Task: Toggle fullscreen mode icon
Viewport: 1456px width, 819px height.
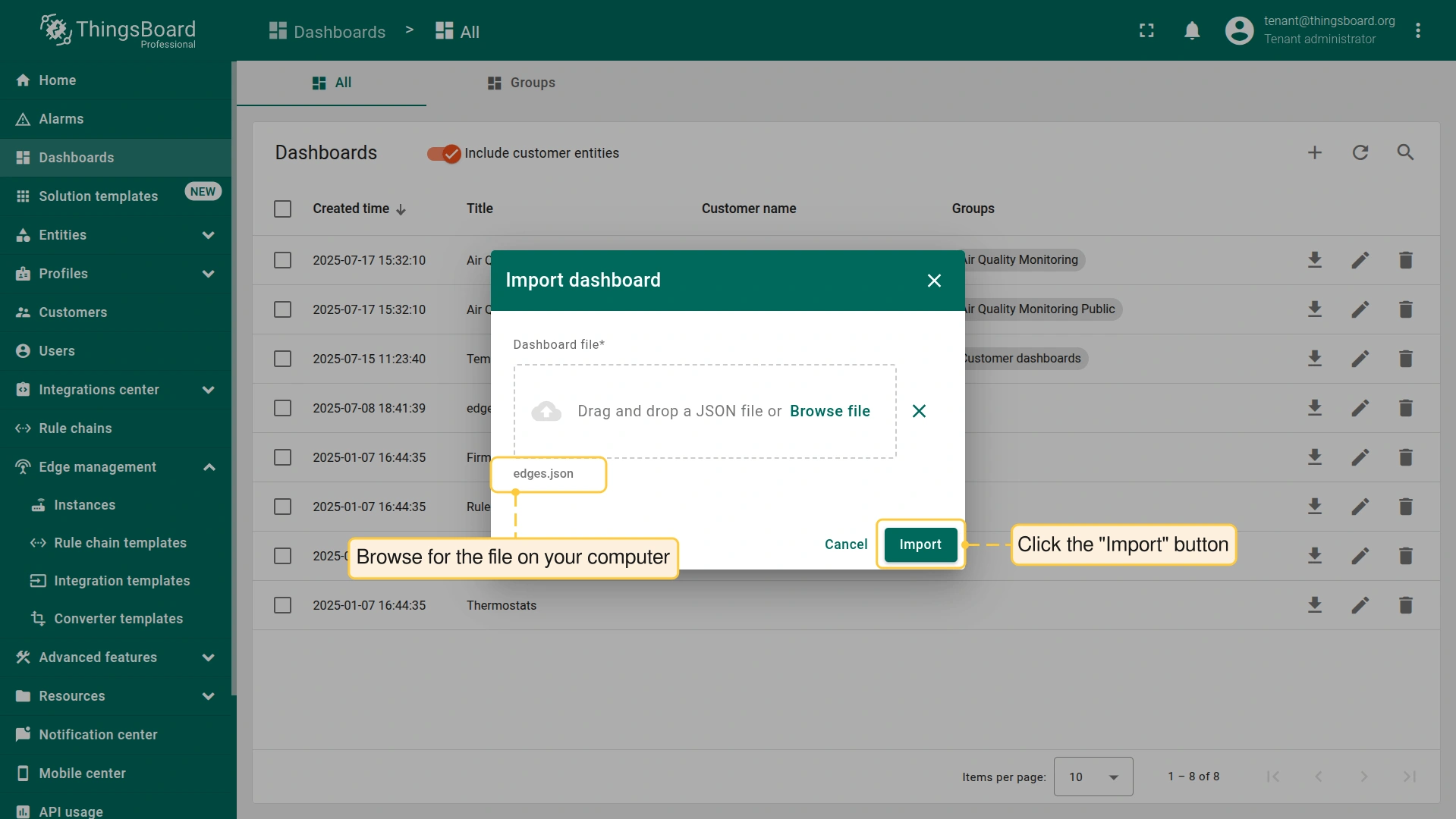Action: (1146, 30)
